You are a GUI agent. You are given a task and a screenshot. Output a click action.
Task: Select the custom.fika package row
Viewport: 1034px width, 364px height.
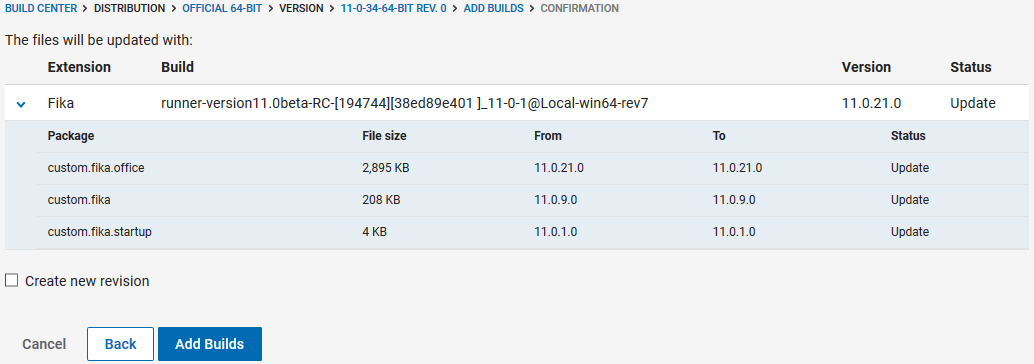(533, 200)
